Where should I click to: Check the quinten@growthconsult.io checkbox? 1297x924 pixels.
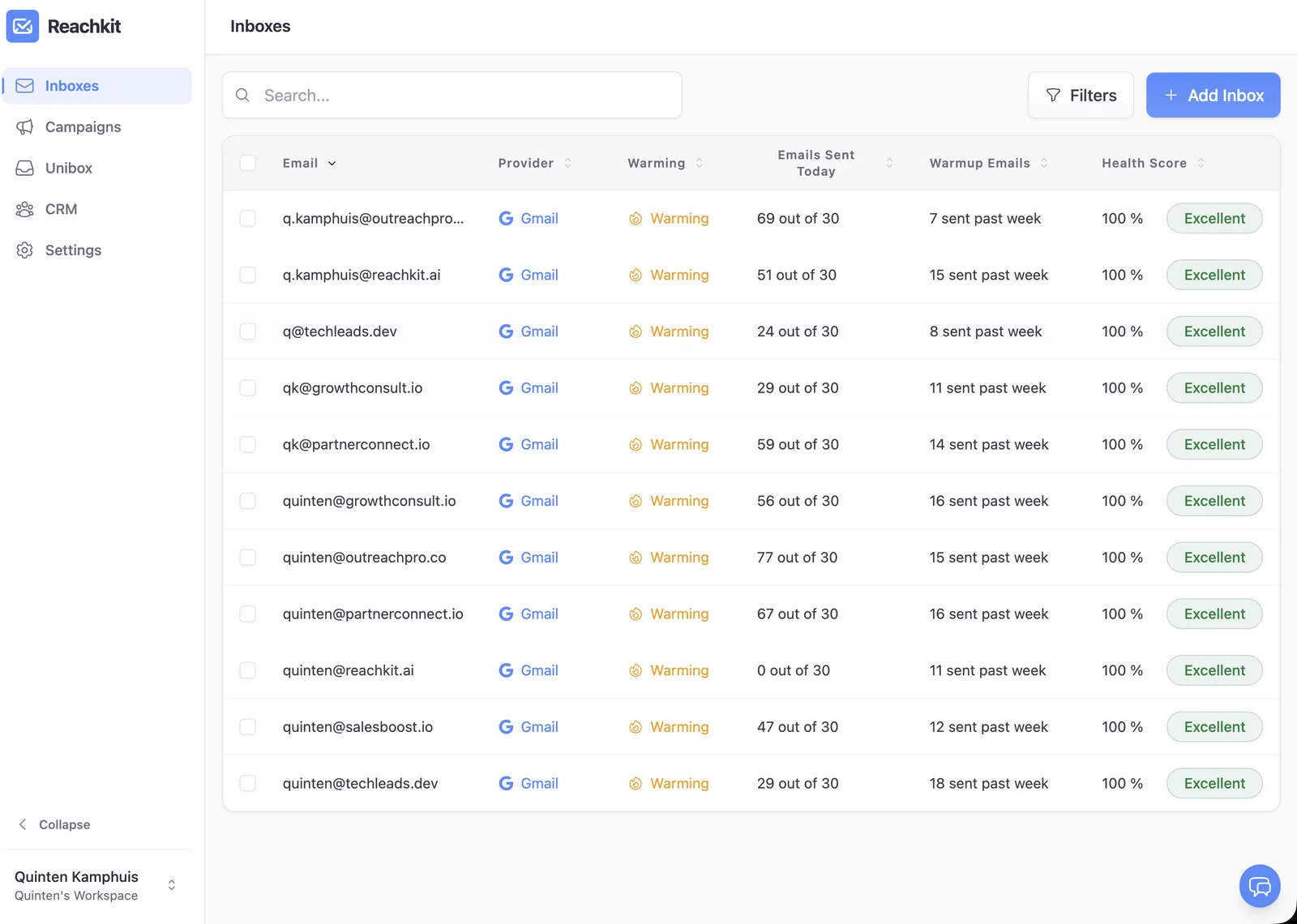click(248, 501)
